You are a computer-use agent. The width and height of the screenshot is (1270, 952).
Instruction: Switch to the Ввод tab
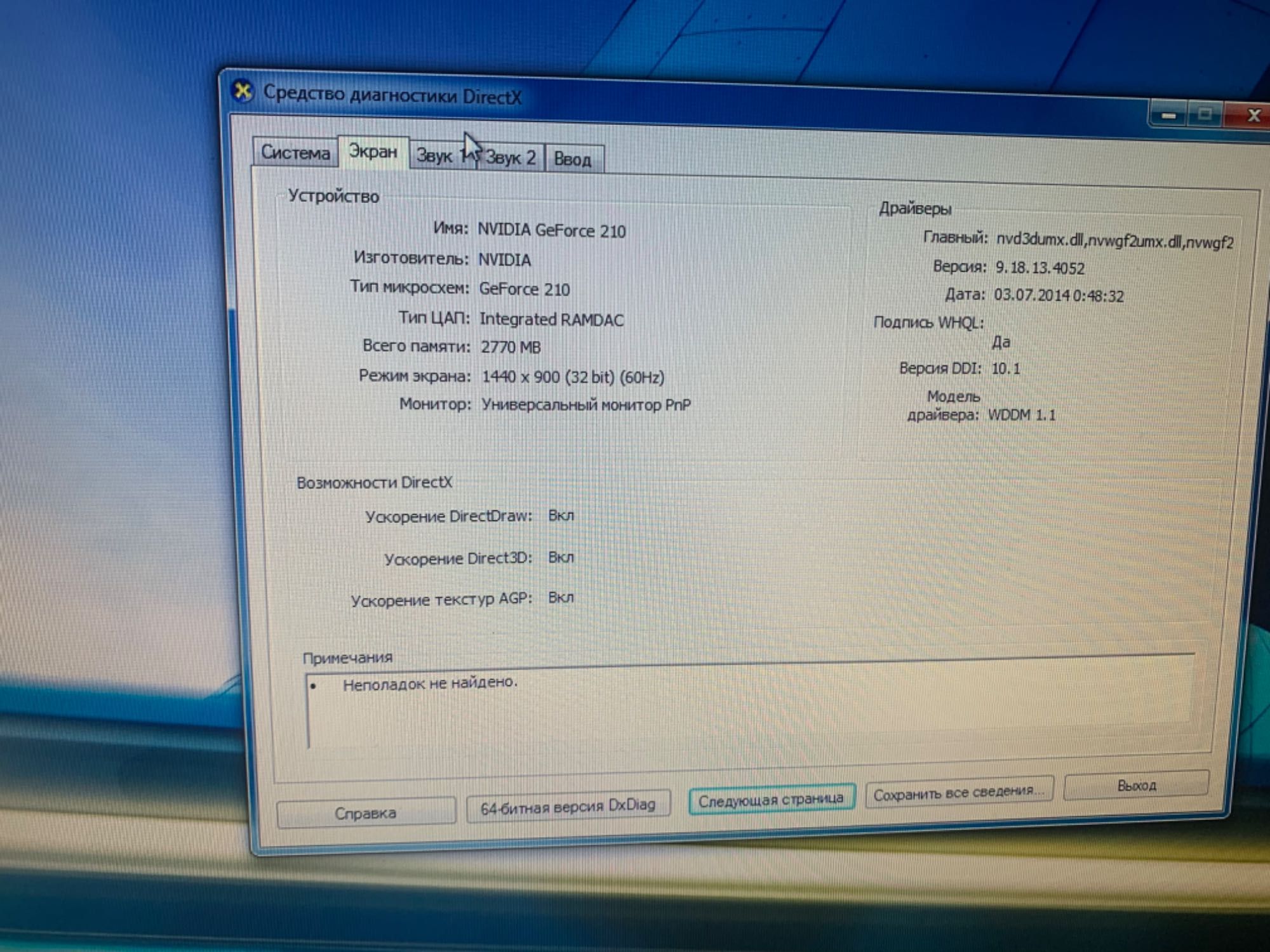[573, 159]
